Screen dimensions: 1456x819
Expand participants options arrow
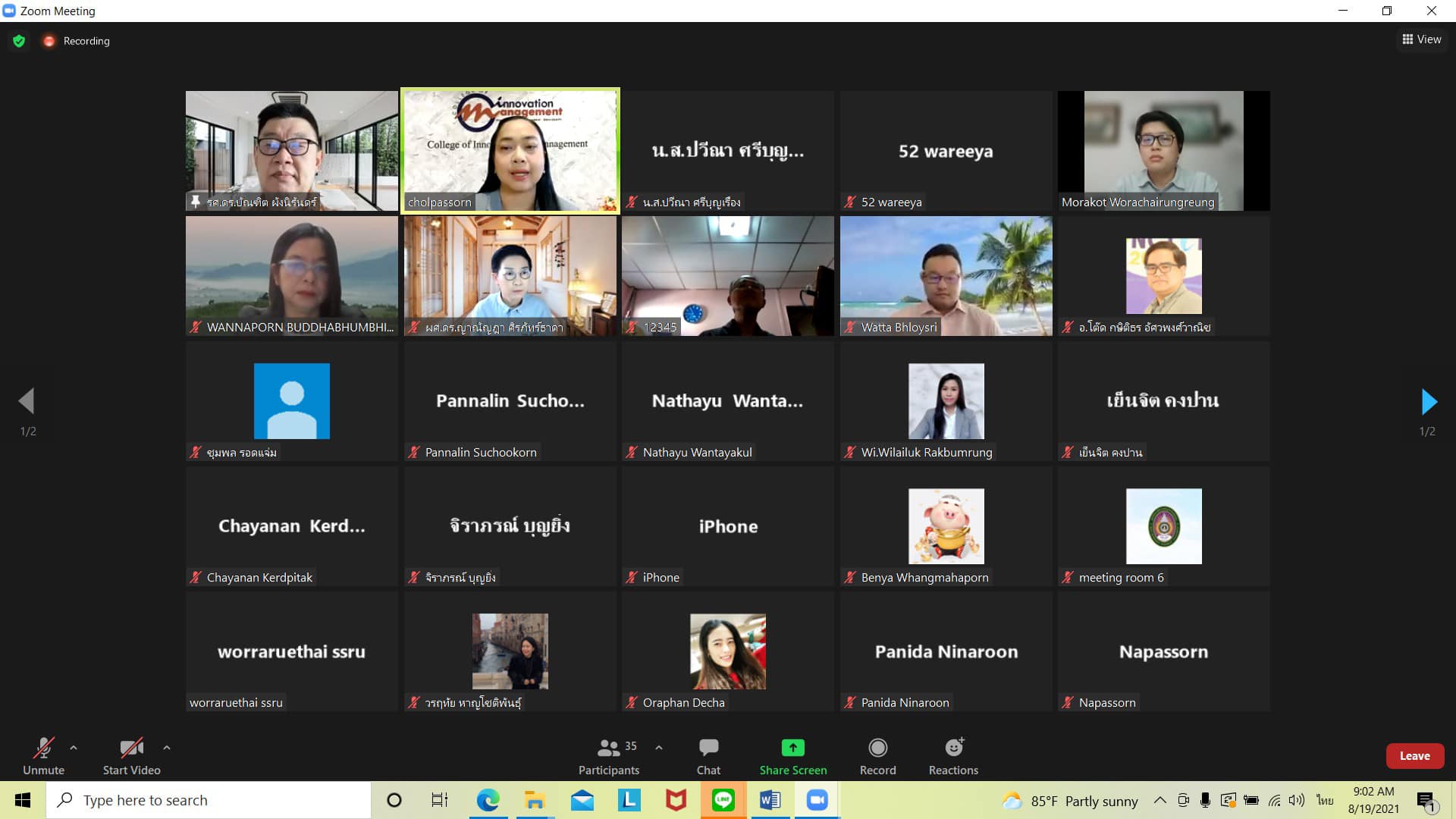pyautogui.click(x=659, y=748)
